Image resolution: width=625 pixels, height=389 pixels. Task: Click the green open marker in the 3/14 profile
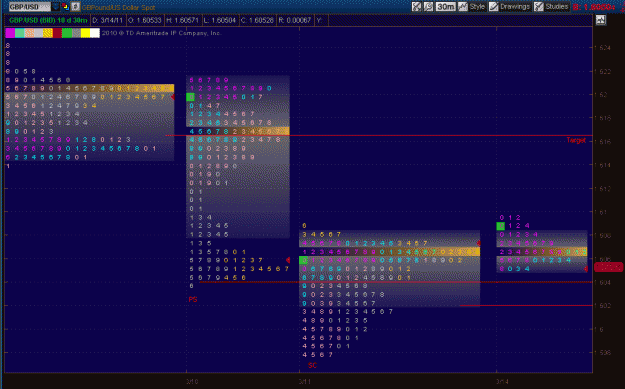(x=501, y=226)
